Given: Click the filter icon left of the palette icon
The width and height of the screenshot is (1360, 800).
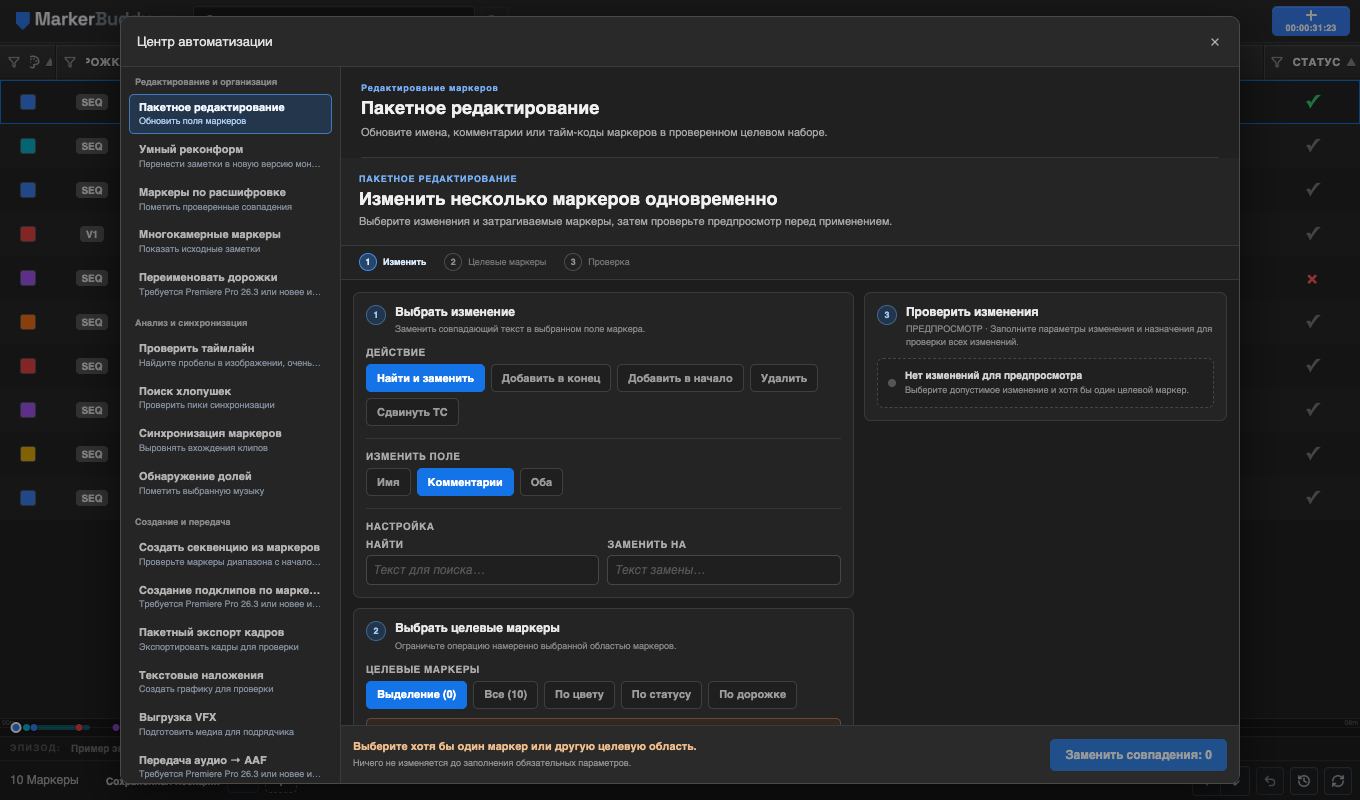Looking at the screenshot, I should (x=14, y=62).
